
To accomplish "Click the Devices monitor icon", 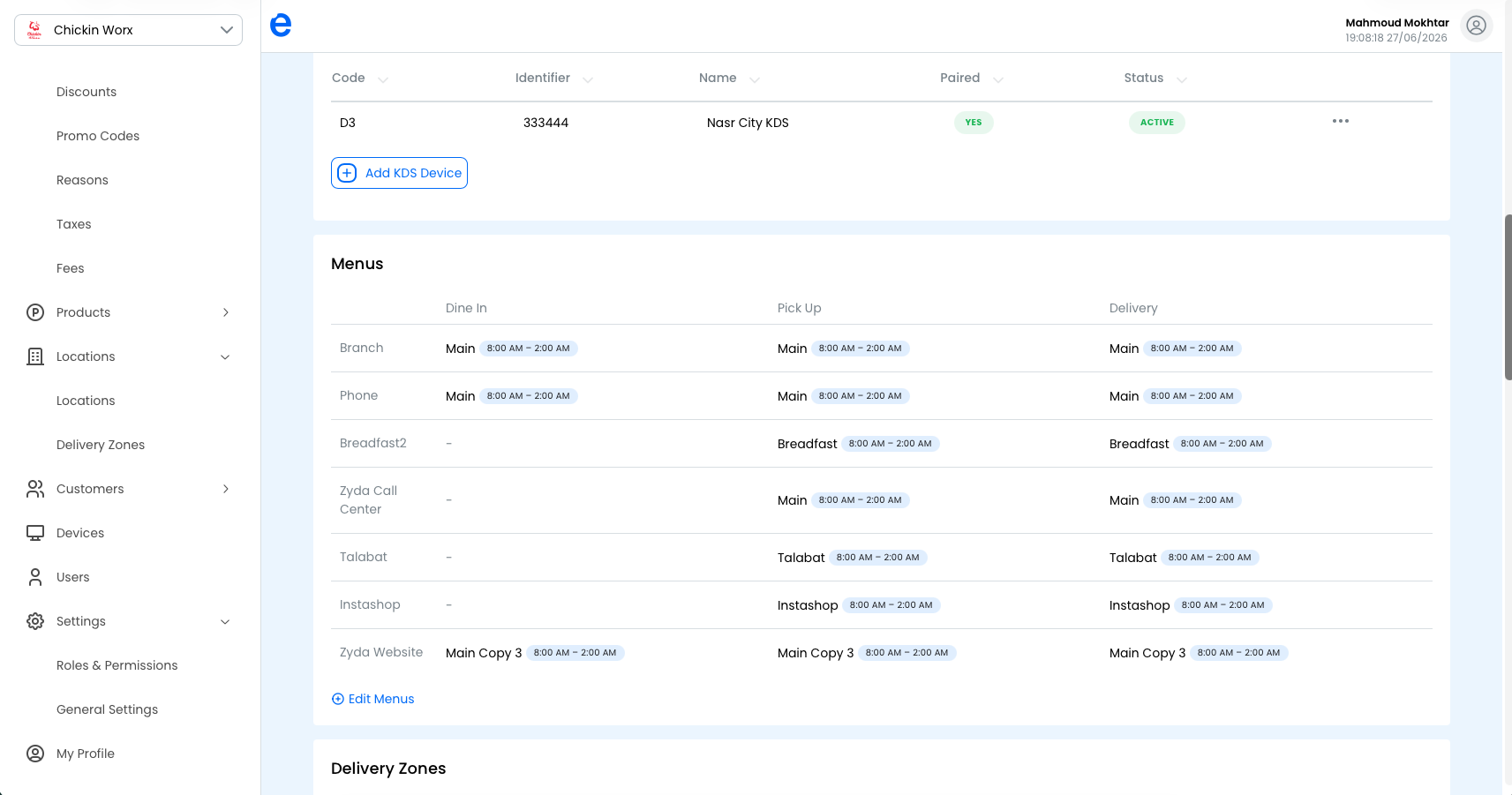I will click(35, 533).
